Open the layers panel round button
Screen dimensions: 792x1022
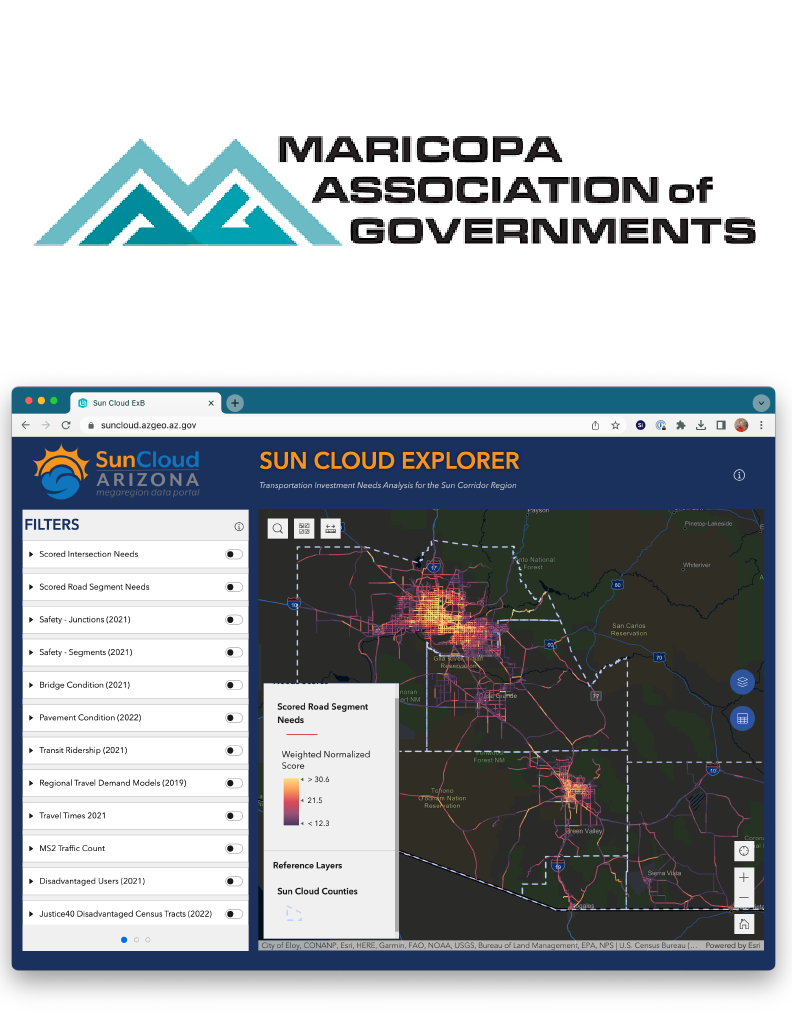coord(742,682)
